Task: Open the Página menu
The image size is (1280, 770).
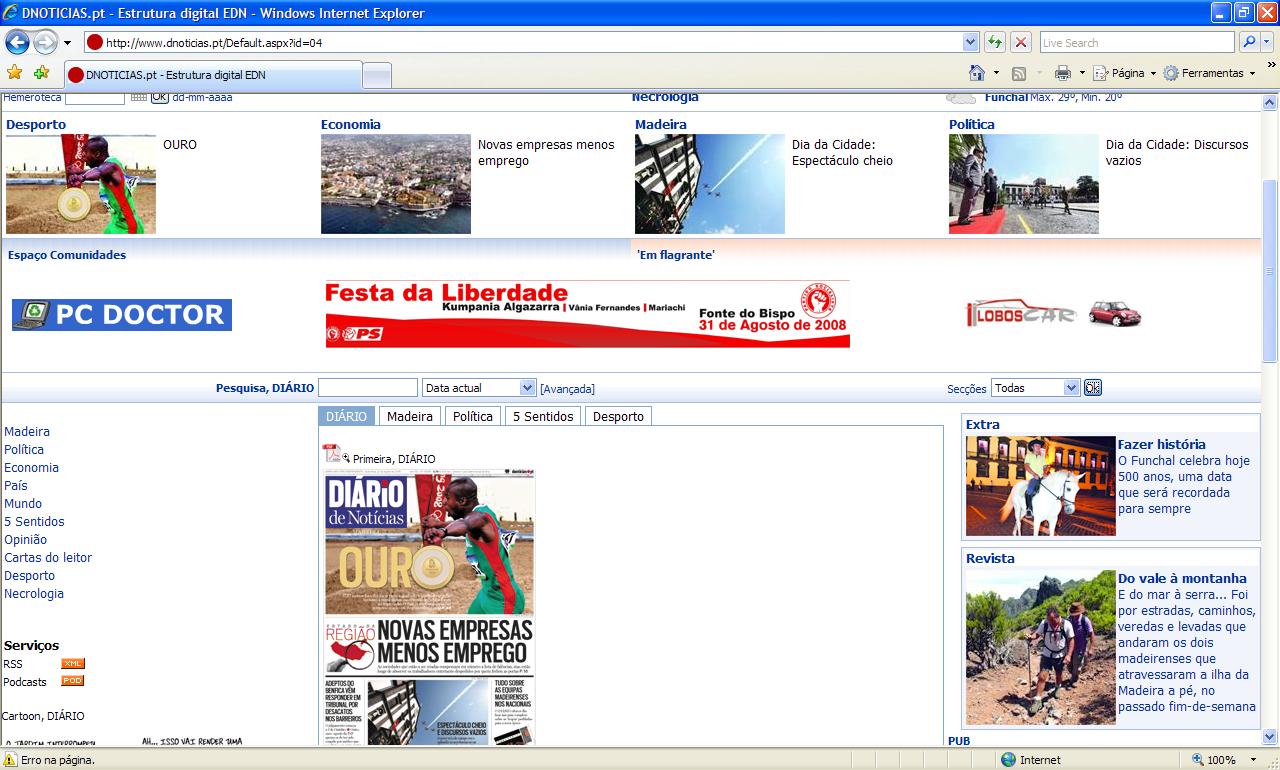Action: [x=1125, y=73]
